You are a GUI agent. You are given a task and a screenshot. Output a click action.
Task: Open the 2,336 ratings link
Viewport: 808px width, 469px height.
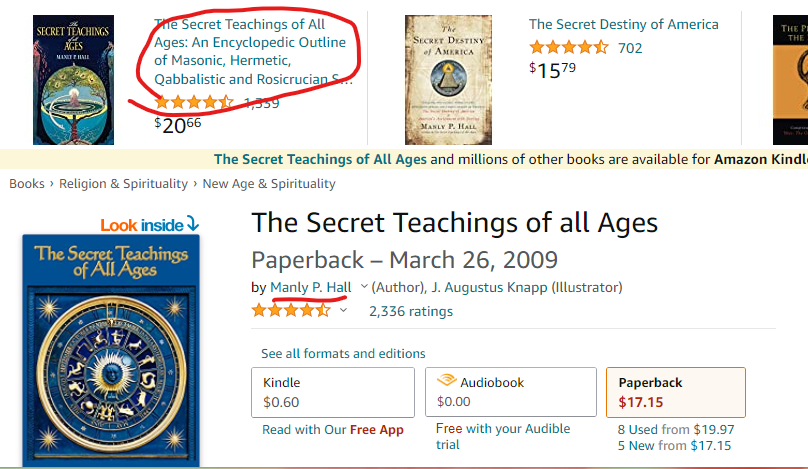[x=411, y=311]
